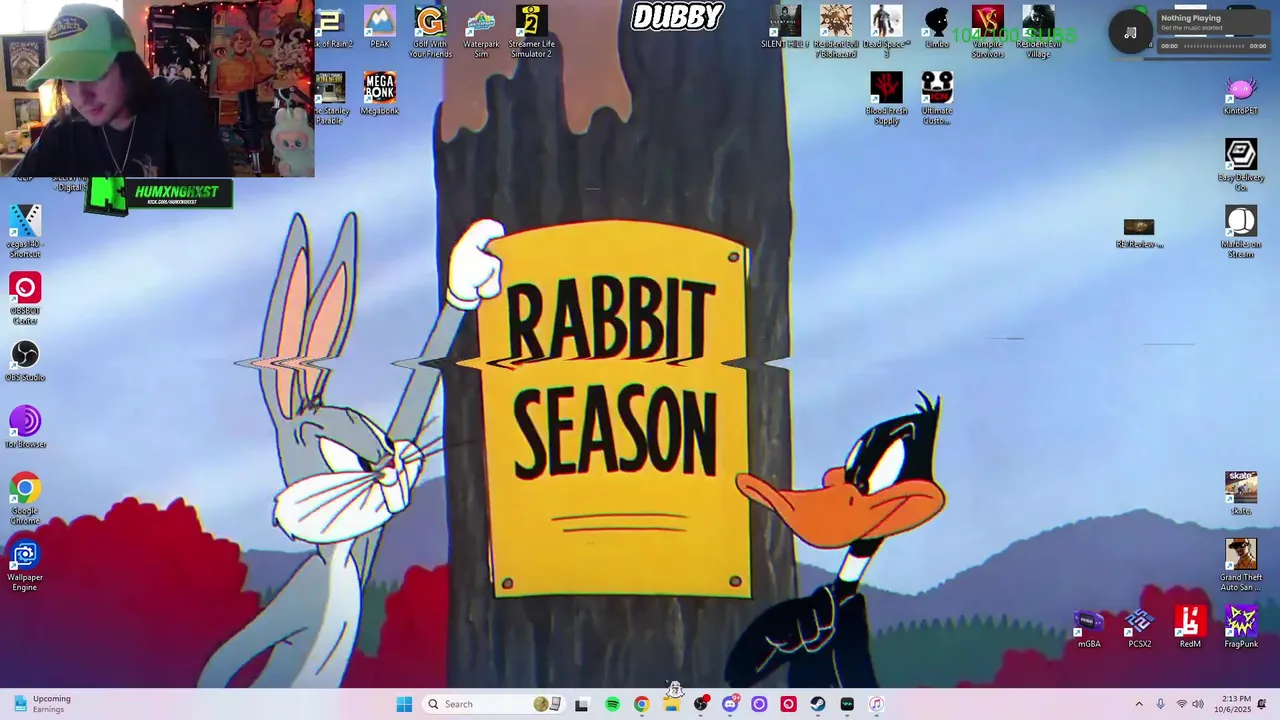Open File Explorer from the taskbar
The image size is (1280, 720).
click(671, 704)
